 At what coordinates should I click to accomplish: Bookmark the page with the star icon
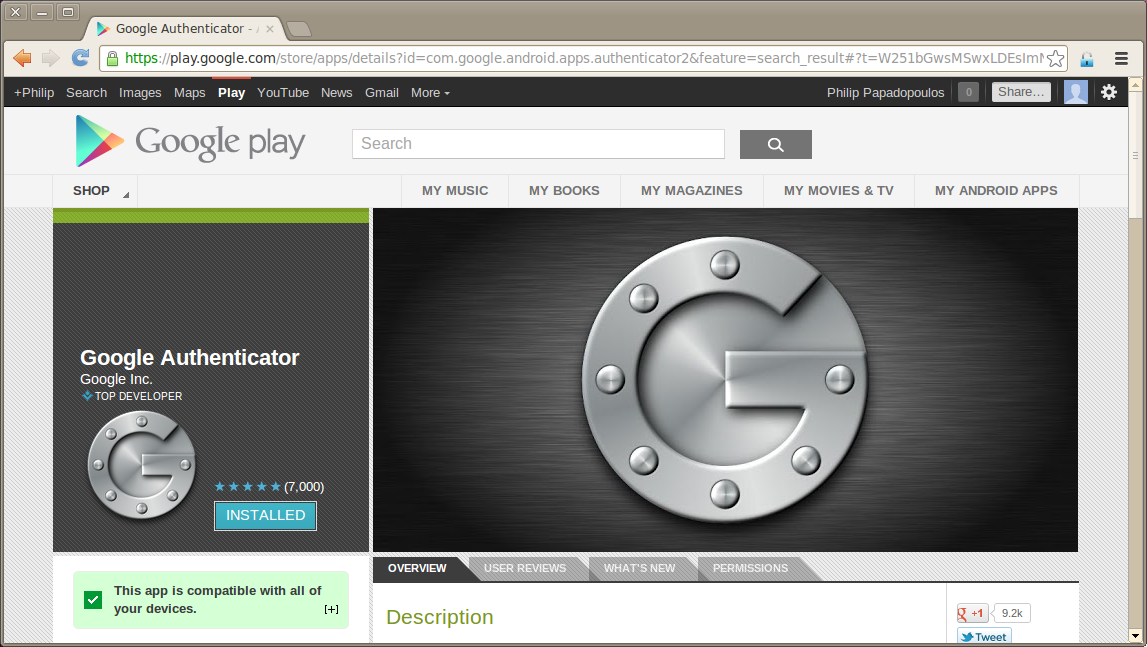[x=1055, y=58]
